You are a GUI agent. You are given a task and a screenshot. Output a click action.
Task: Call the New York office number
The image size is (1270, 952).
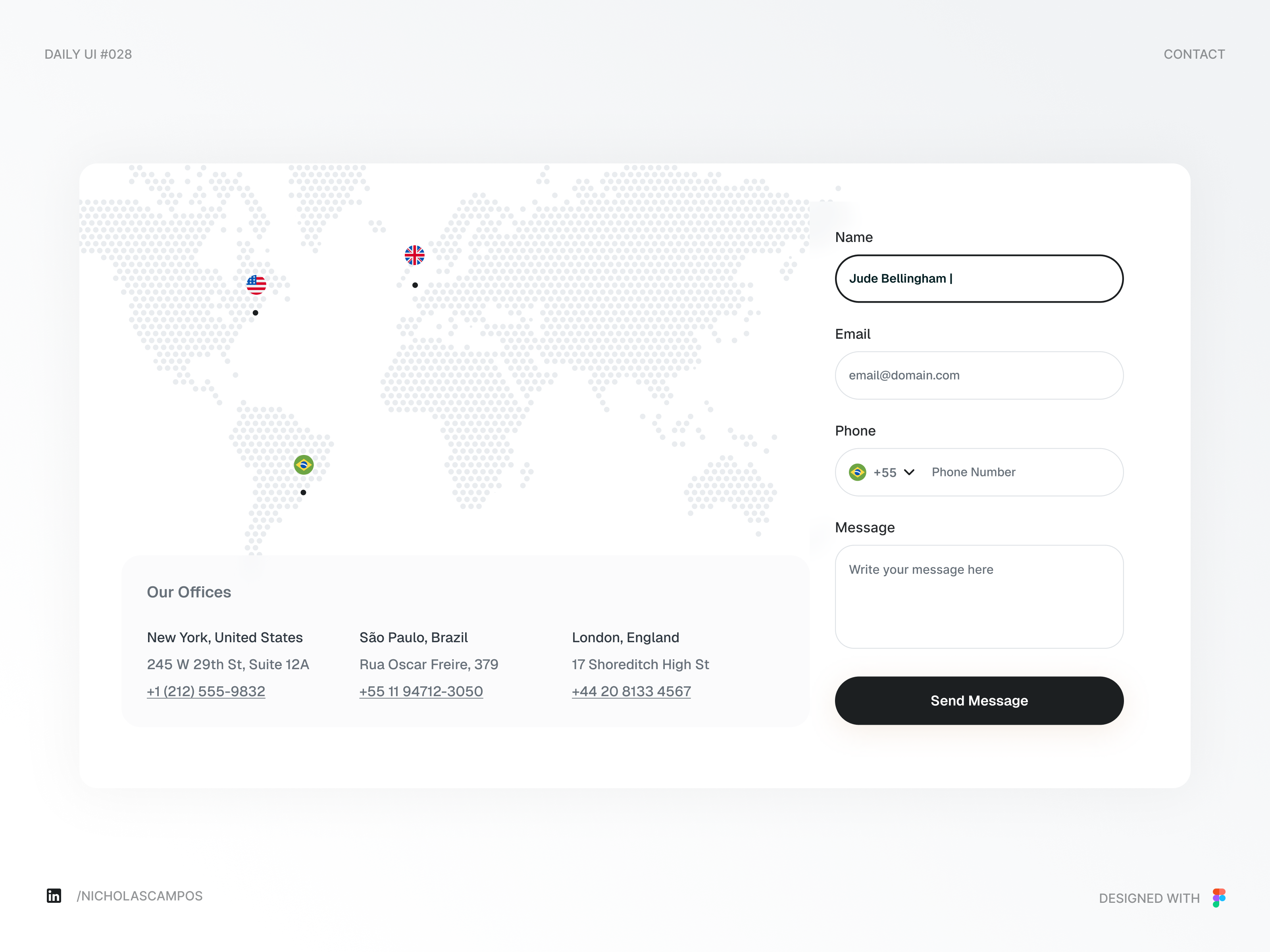coord(206,691)
